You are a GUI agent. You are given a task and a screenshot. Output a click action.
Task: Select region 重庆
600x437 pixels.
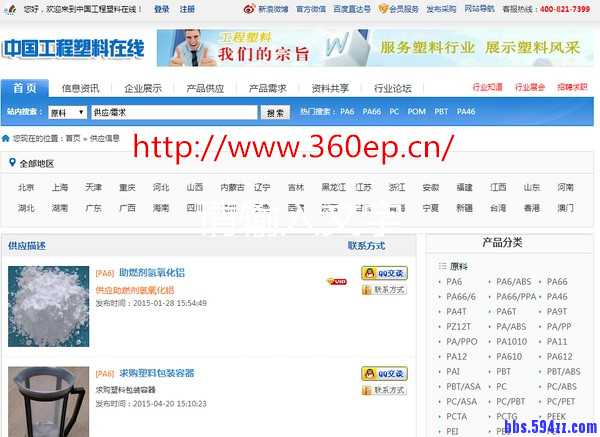127,187
